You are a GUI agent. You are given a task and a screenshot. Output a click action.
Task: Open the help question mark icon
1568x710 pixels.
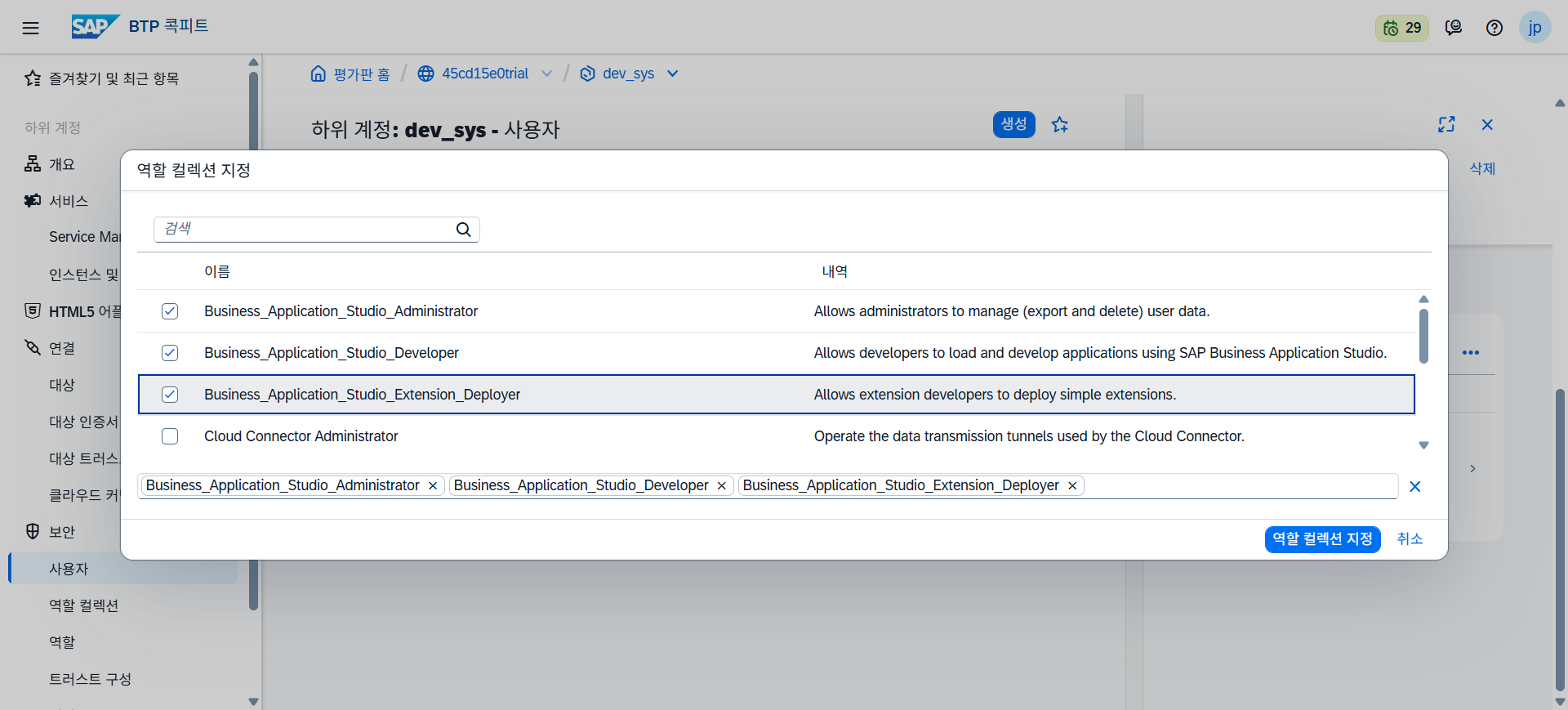1494,28
